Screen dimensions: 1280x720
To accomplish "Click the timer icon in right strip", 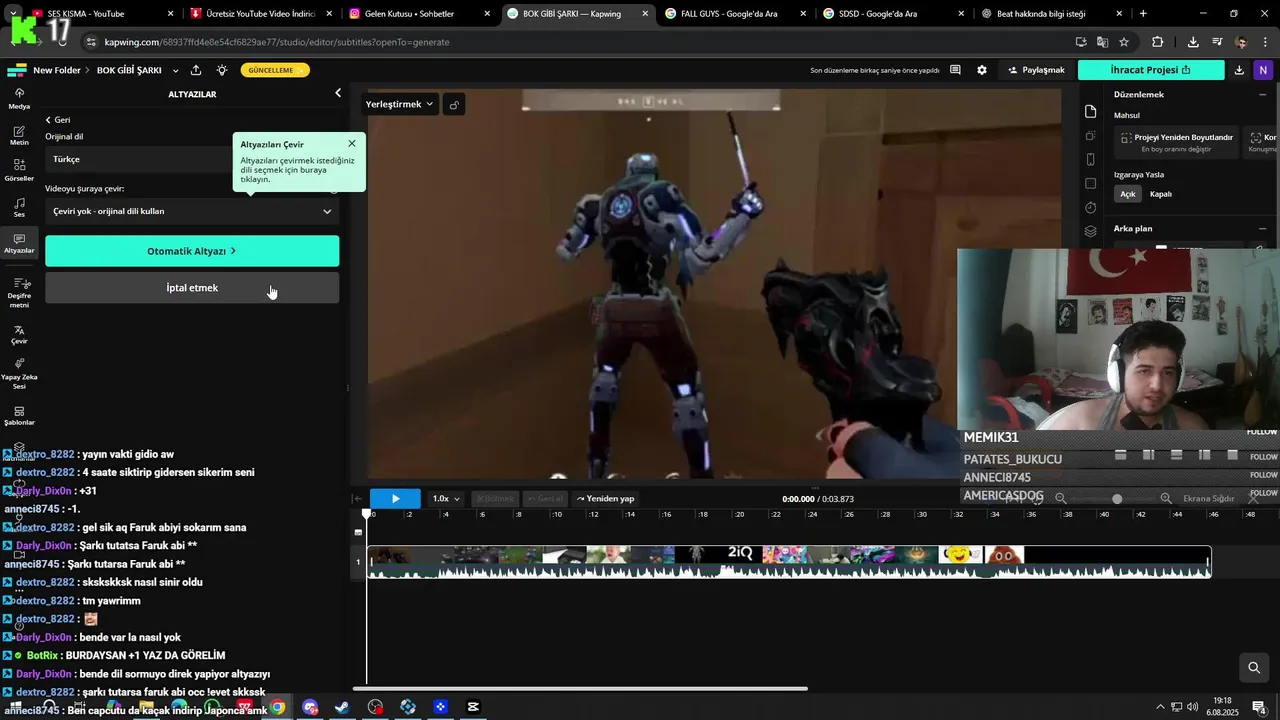I will coord(1091,207).
